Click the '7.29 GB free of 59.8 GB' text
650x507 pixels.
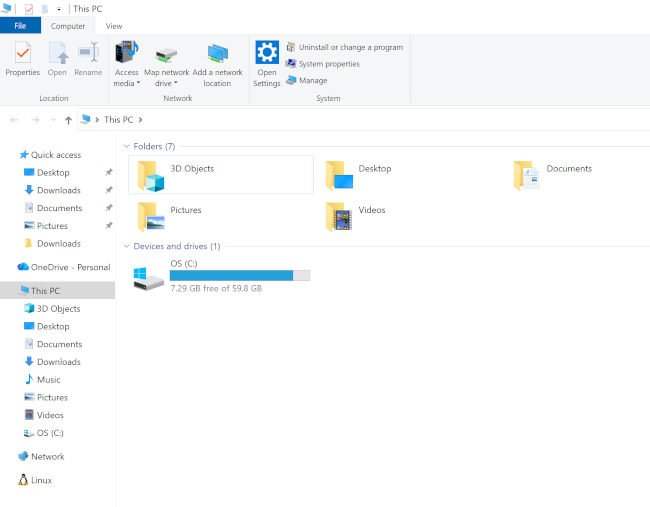tap(216, 289)
